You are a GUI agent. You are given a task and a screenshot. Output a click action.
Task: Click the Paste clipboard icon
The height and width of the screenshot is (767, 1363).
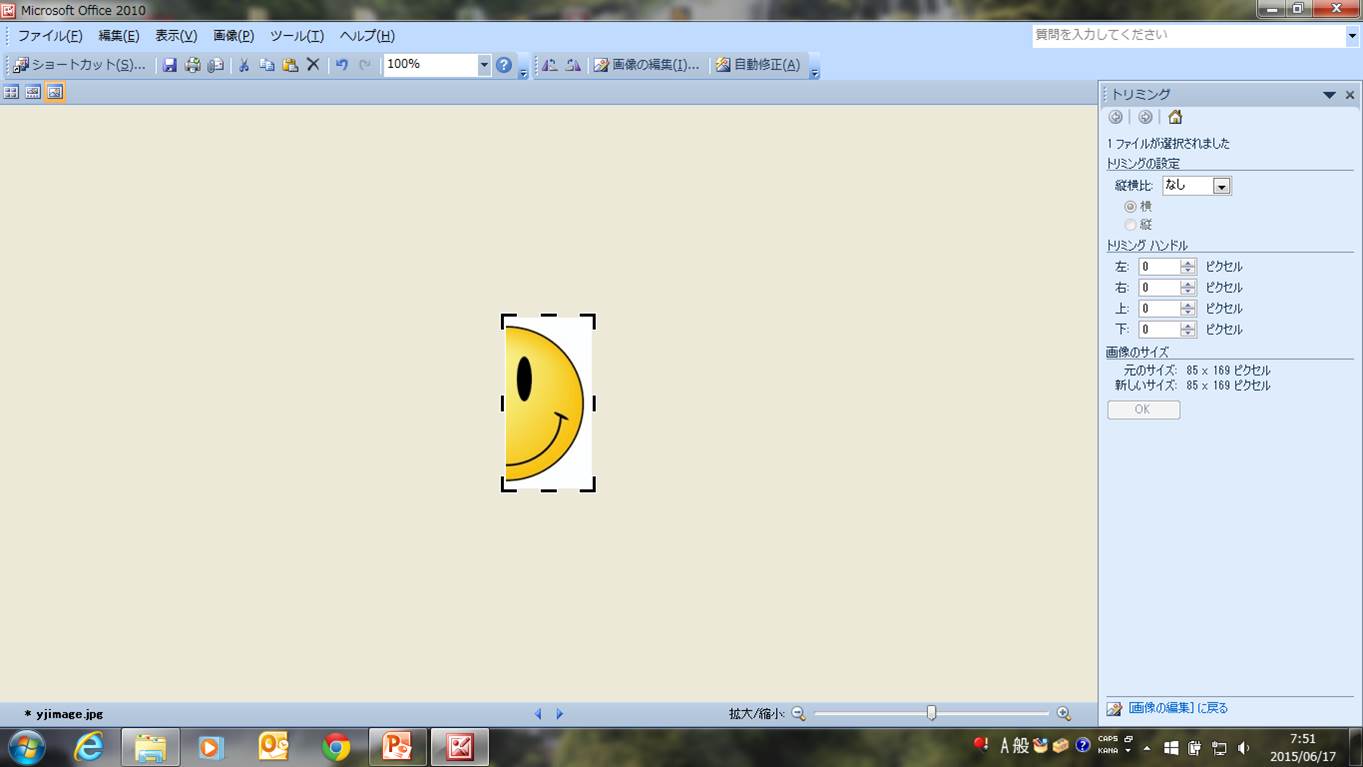[290, 65]
